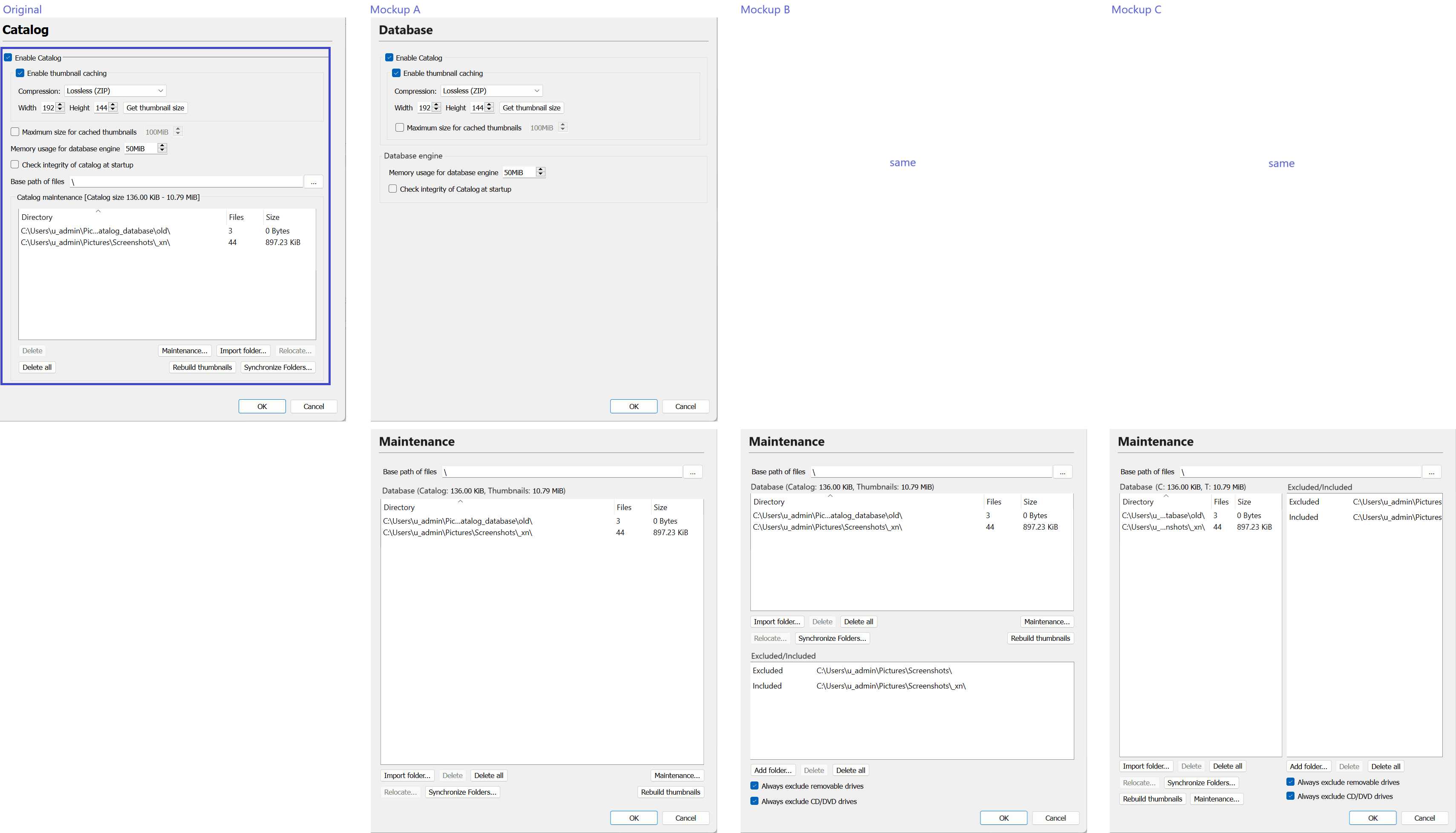1456x833 pixels.
Task: Sort by Directory column header in Mockup A
Action: [x=399, y=507]
